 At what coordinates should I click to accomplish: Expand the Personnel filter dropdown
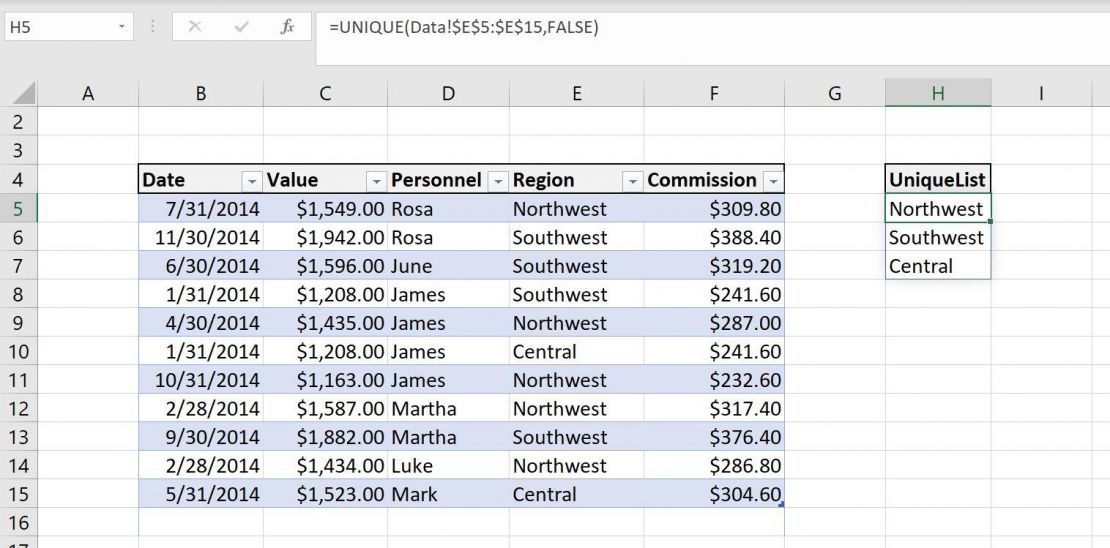498,181
